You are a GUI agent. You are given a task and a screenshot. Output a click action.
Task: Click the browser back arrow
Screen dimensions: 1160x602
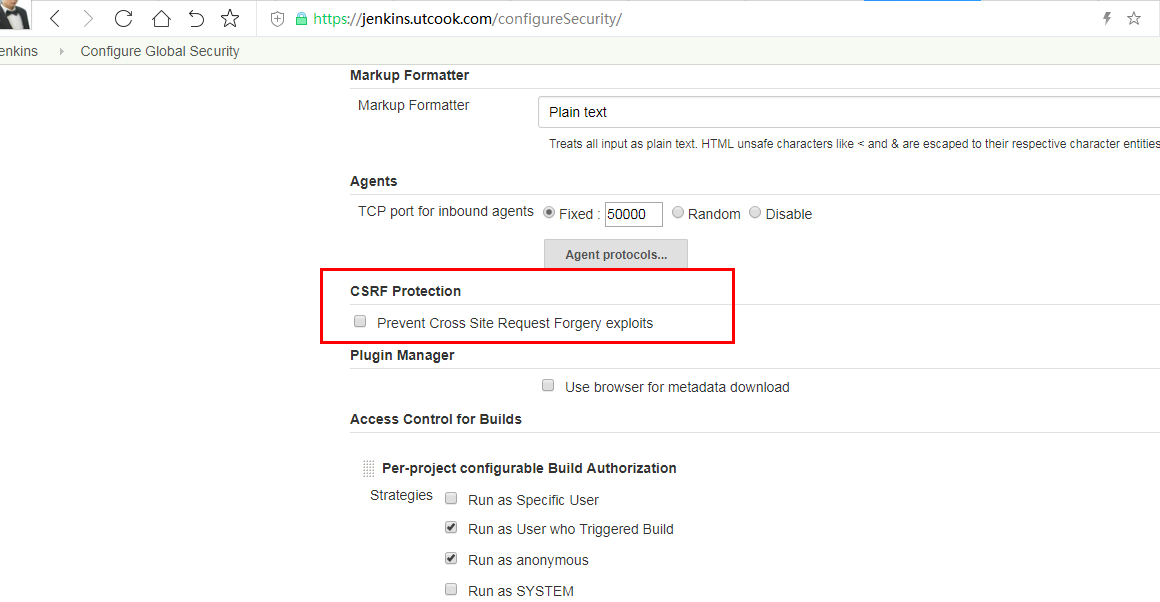point(55,18)
